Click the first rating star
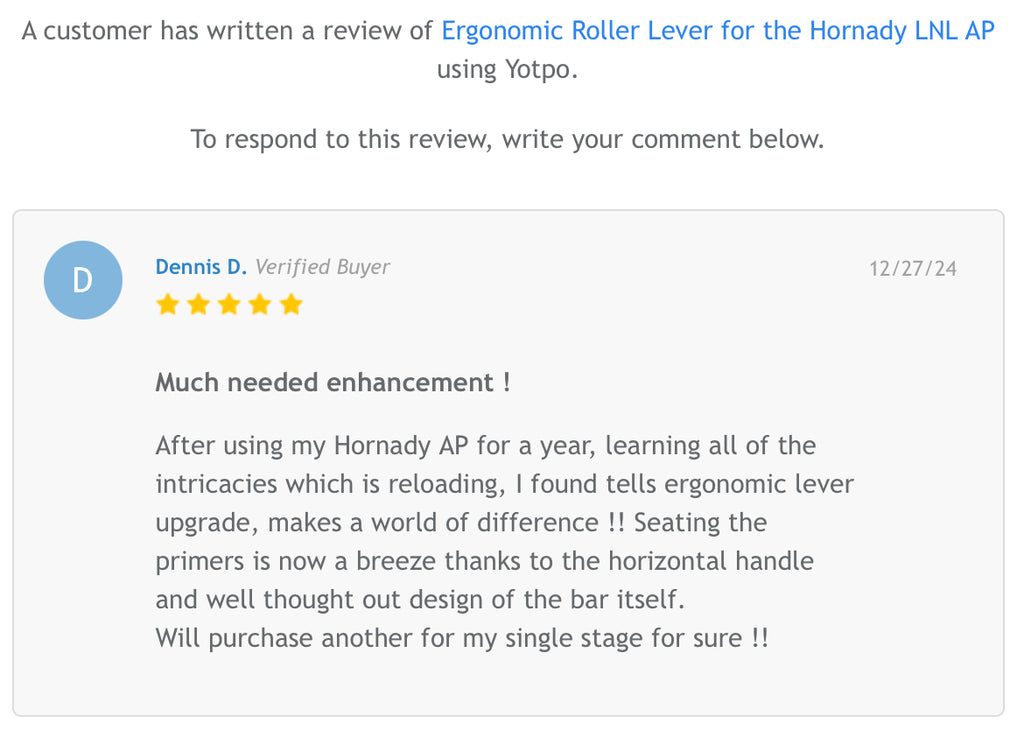The height and width of the screenshot is (744, 1024). coord(168,305)
